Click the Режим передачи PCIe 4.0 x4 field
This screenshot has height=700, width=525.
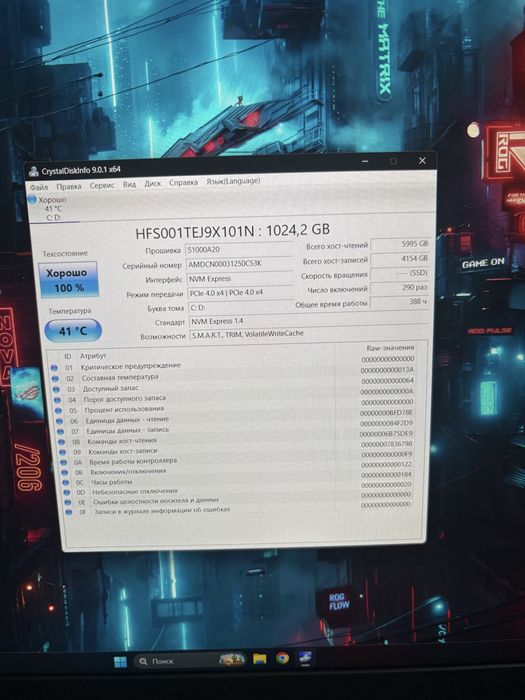pyautogui.click(x=241, y=293)
